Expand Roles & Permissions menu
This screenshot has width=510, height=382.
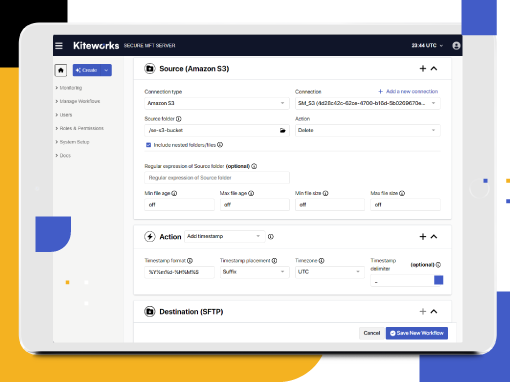pyautogui.click(x=79, y=128)
